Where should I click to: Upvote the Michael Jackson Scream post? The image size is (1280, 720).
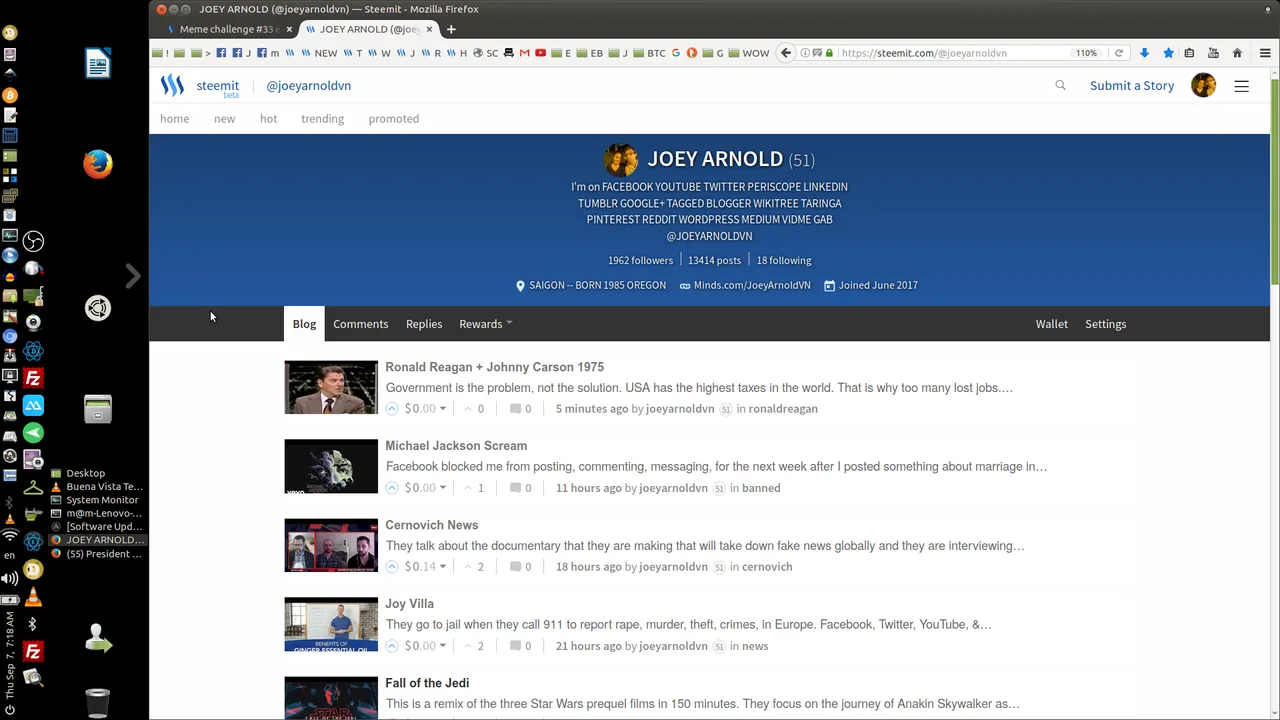pos(392,488)
